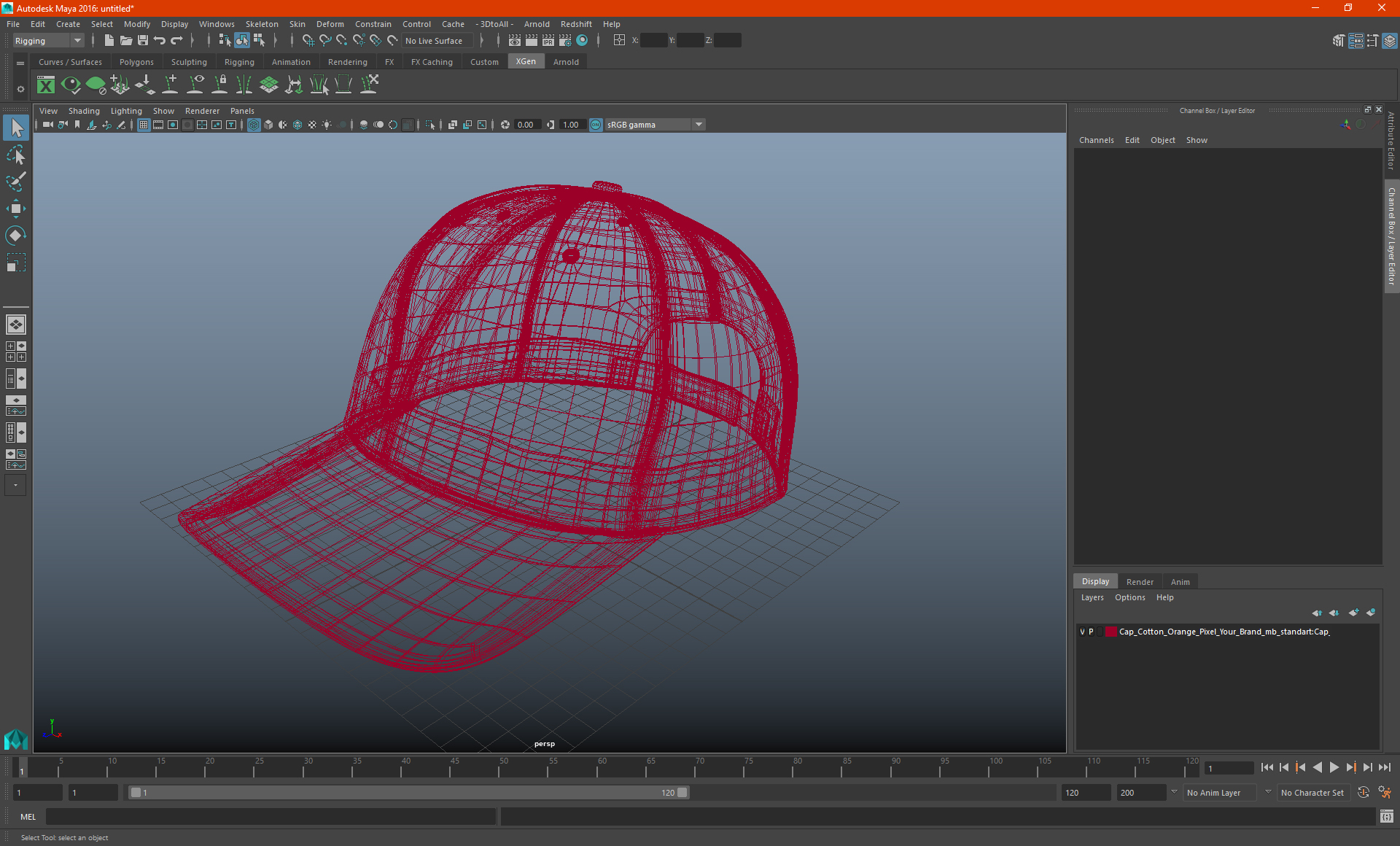Image resolution: width=1400 pixels, height=846 pixels.
Task: Open the Rendering tab dropdown
Action: pos(347,61)
